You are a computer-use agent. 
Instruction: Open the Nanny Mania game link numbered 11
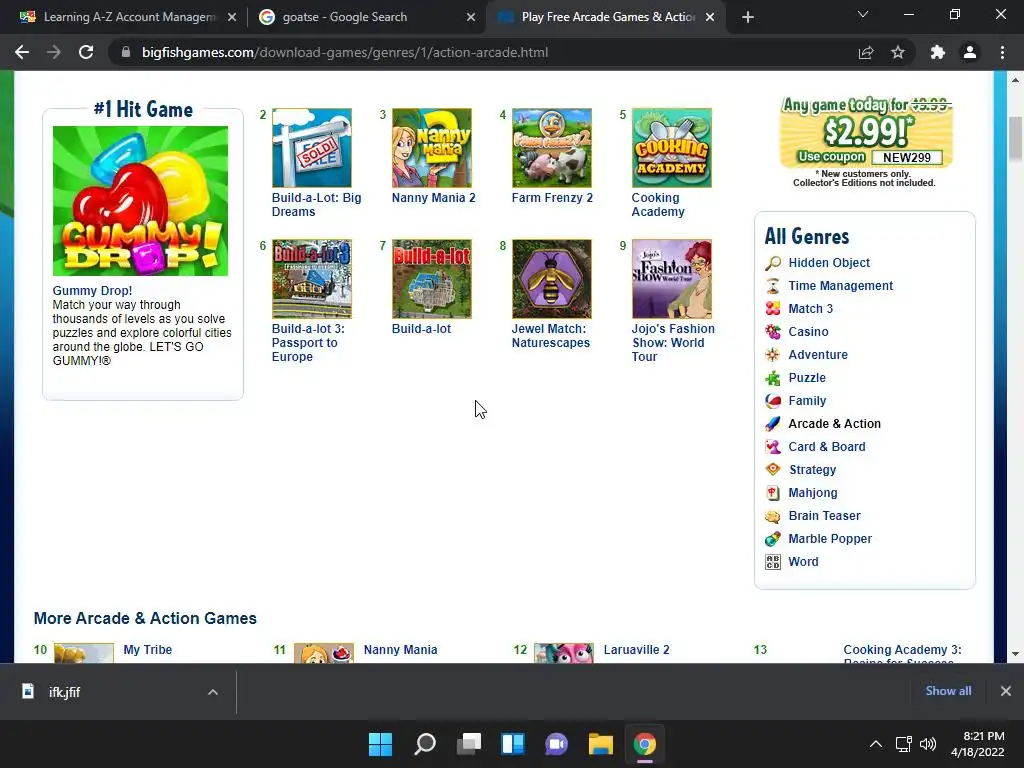(400, 650)
